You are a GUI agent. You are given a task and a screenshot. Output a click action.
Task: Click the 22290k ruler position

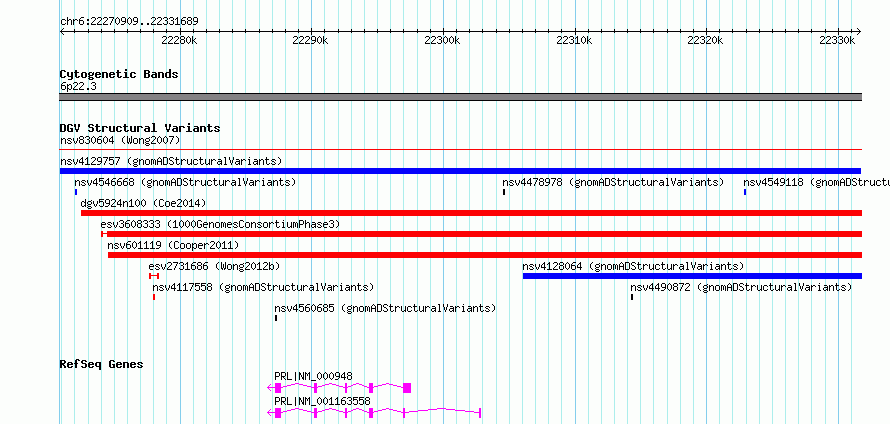[310, 40]
